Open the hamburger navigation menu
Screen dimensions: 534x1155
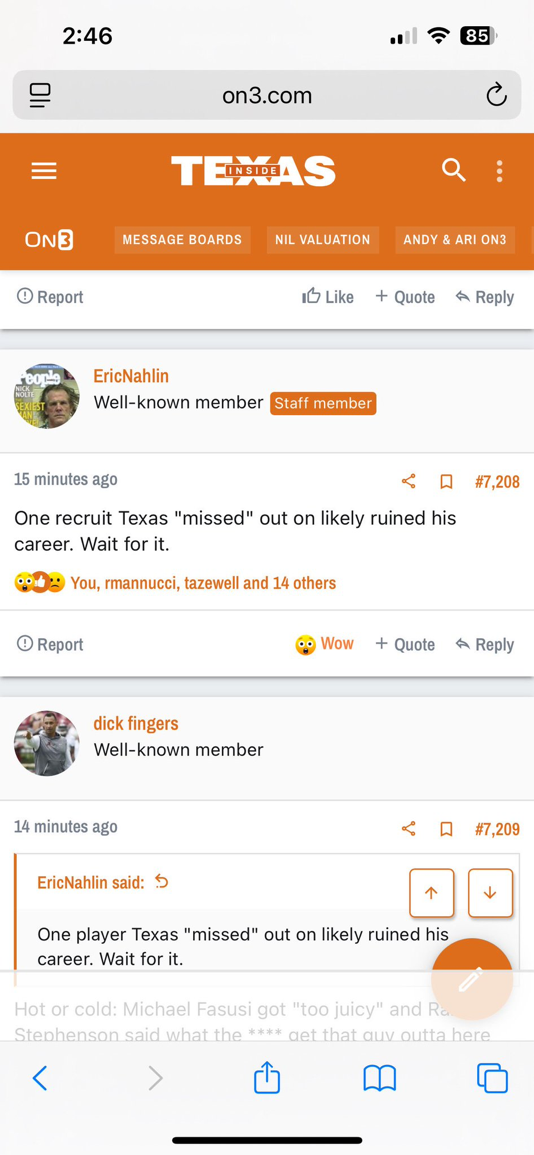point(43,171)
